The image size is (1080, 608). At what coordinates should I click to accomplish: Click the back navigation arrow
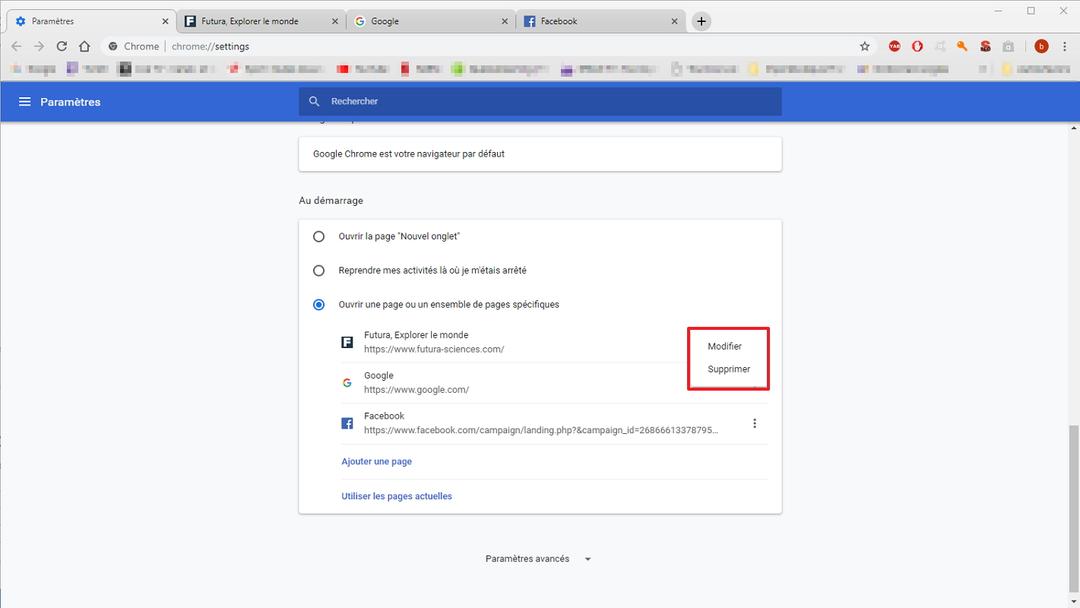point(16,46)
